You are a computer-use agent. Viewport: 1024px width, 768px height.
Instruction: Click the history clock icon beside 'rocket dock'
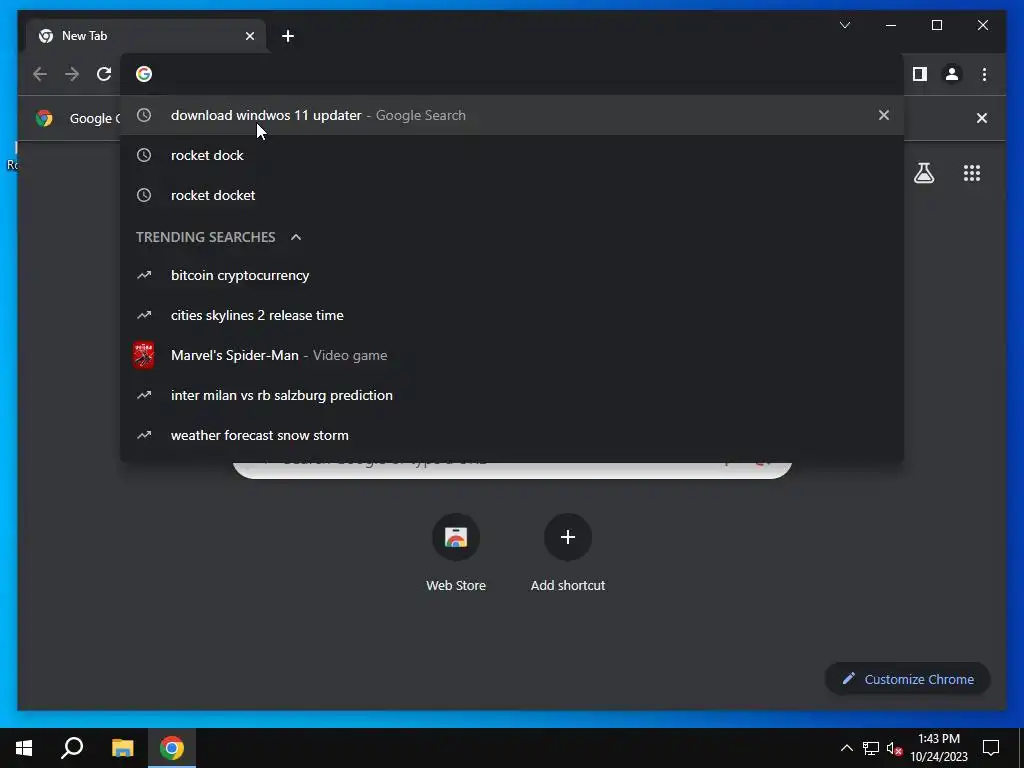(x=144, y=155)
